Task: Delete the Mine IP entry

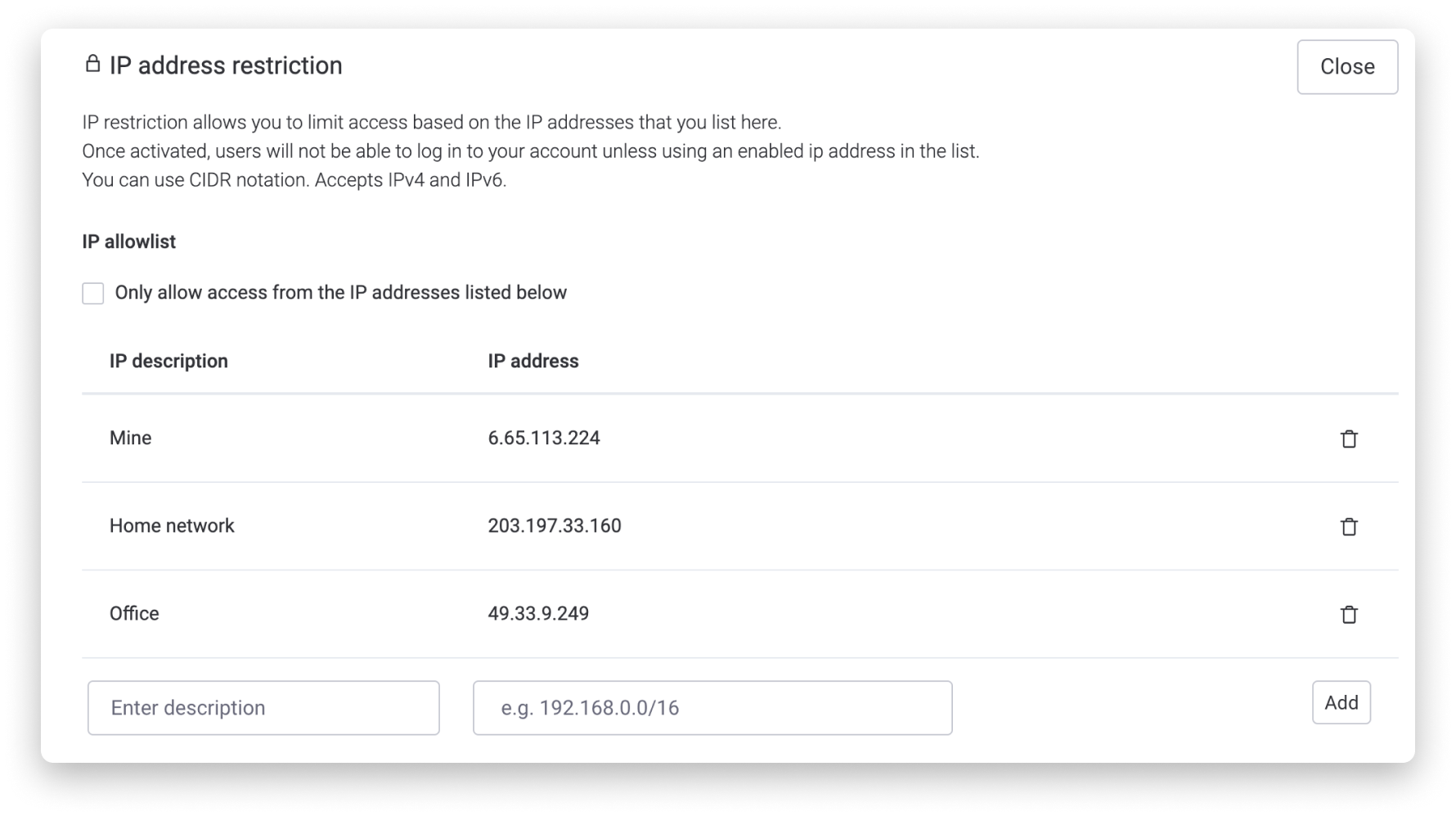Action: click(x=1349, y=439)
